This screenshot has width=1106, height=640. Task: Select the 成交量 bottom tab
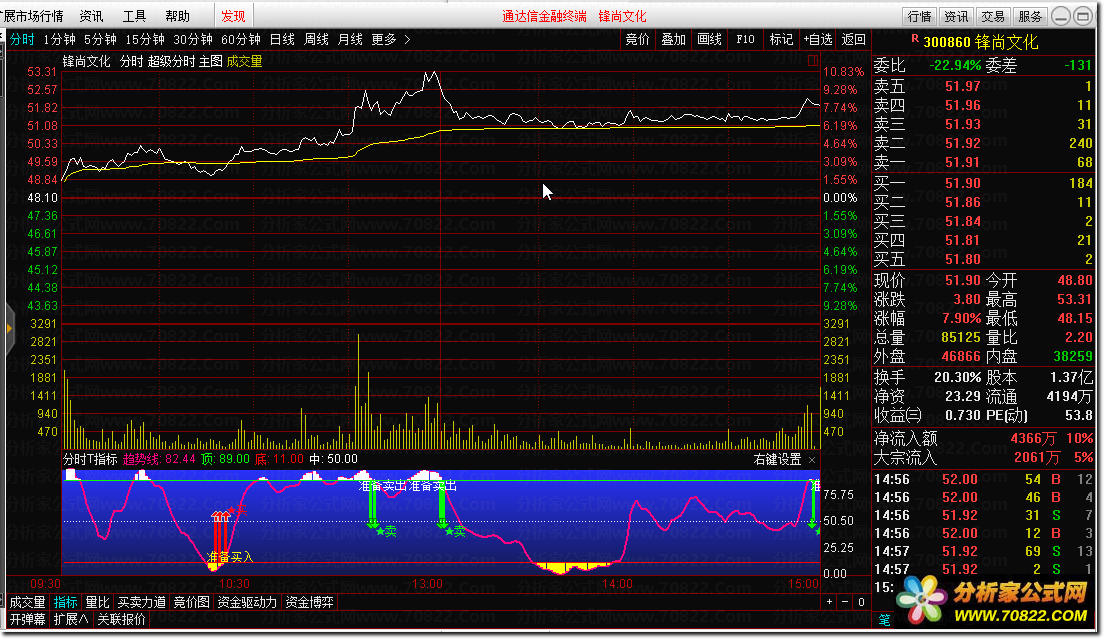click(28, 602)
